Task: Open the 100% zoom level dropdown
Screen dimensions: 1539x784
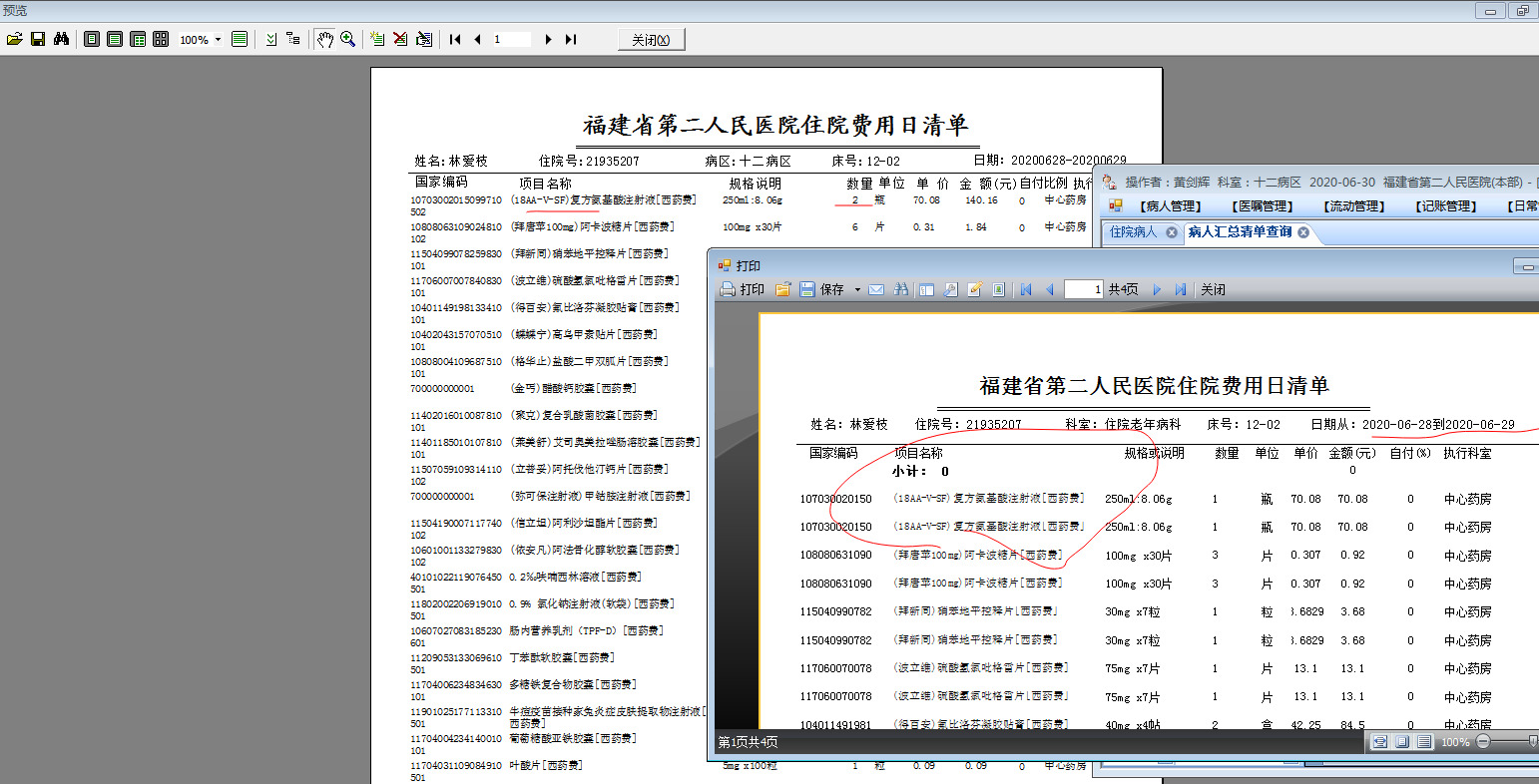Action: (218, 40)
